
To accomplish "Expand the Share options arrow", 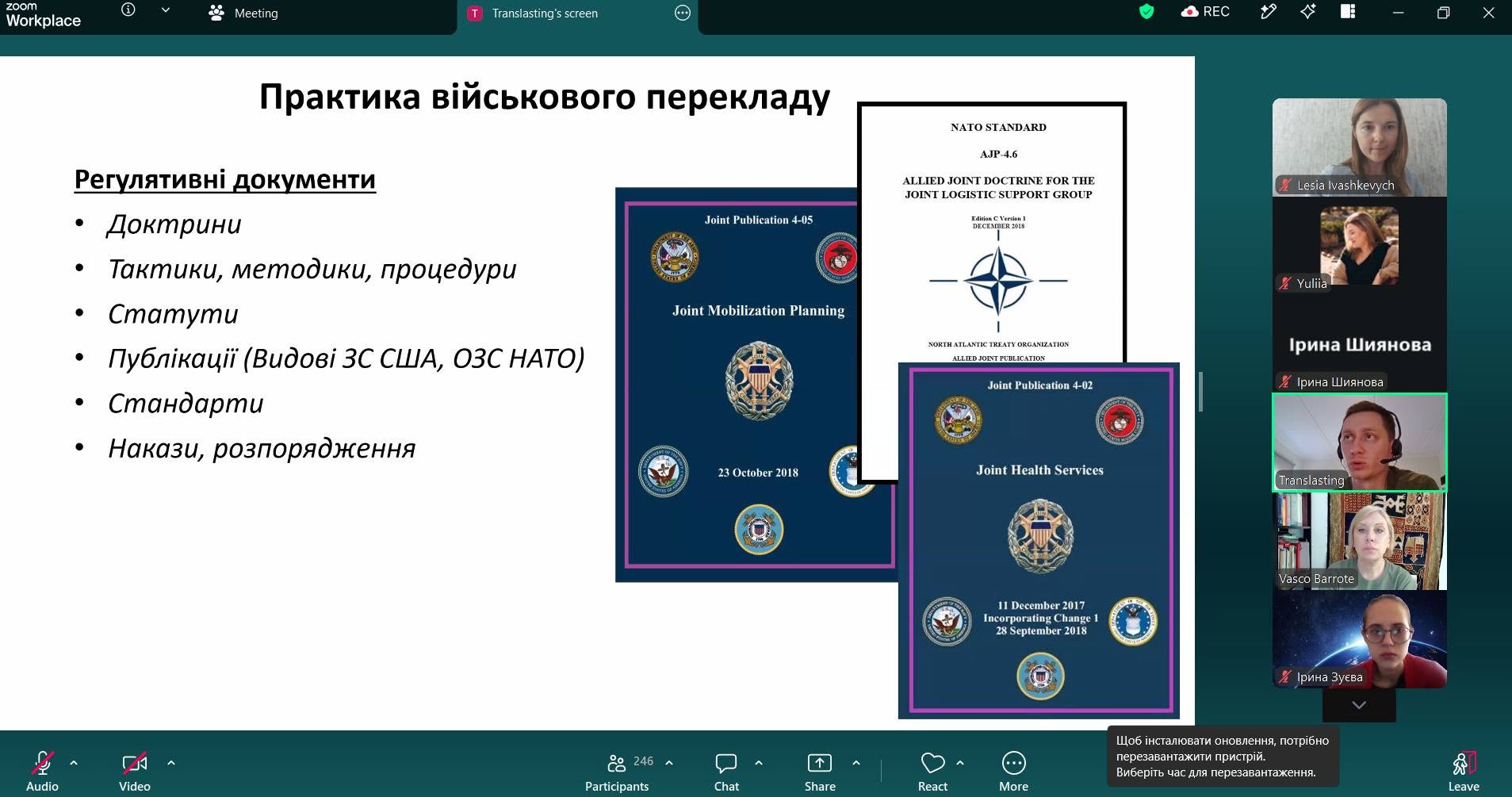I will tap(856, 763).
